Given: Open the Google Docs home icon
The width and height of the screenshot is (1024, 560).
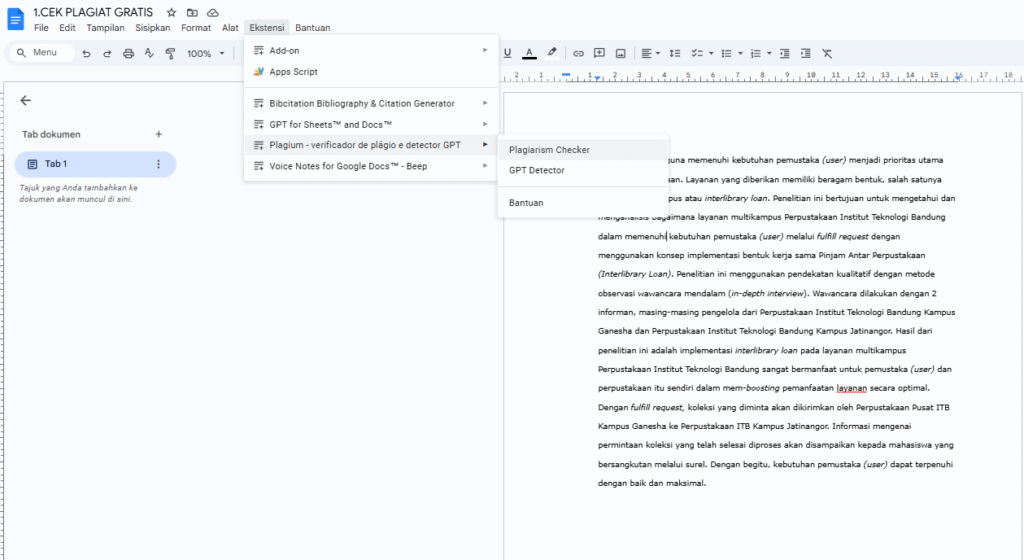Looking at the screenshot, I should 15,19.
